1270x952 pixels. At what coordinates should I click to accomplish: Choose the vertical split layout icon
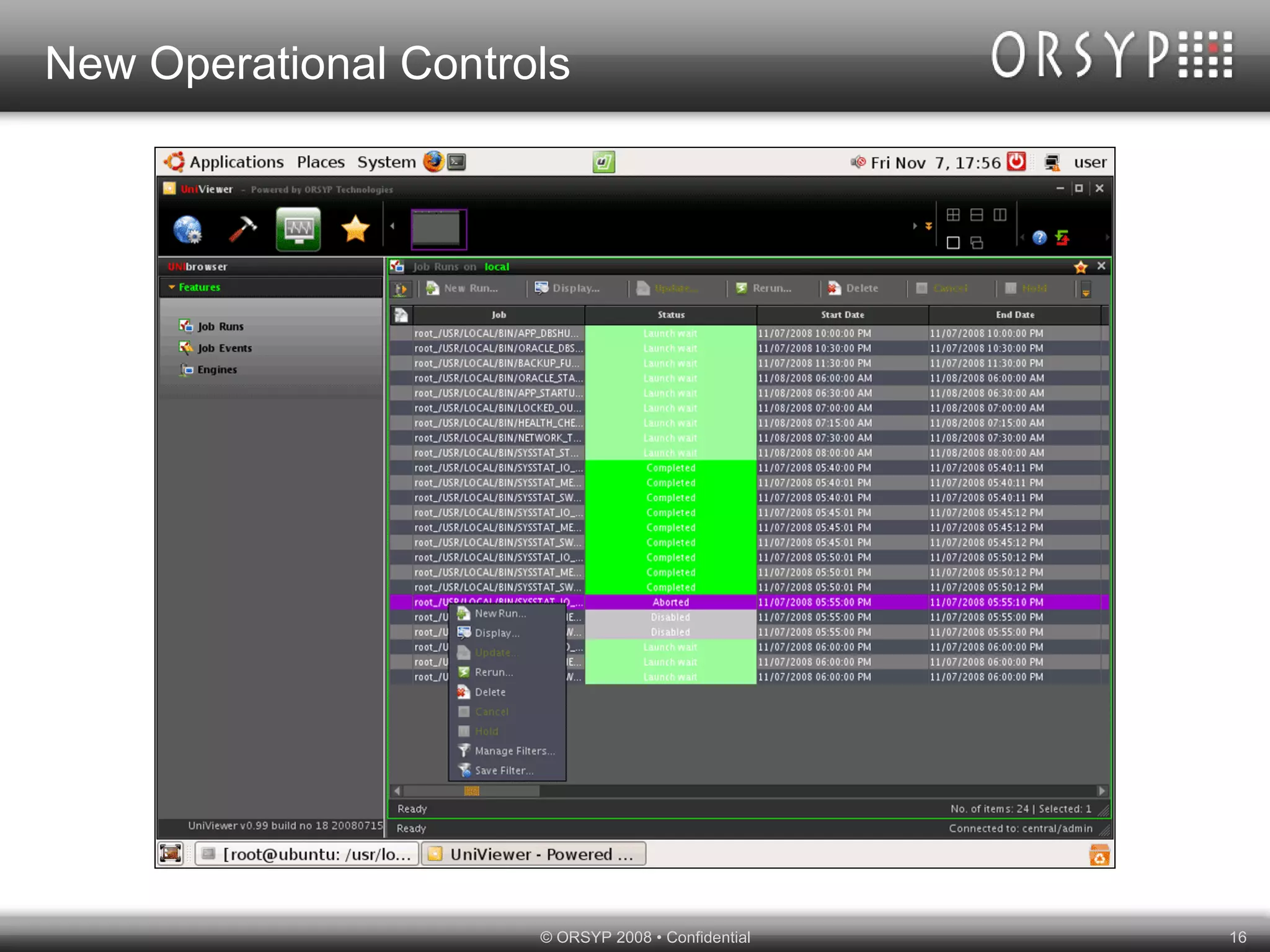coord(1000,214)
